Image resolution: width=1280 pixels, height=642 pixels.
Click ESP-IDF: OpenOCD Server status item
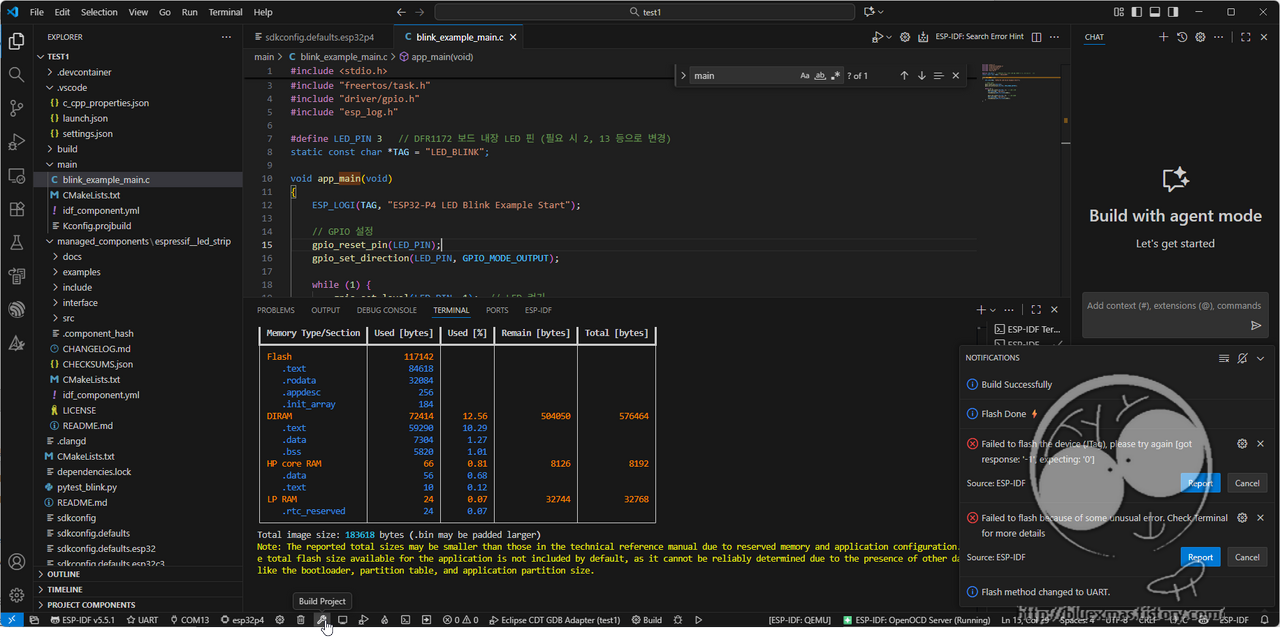[x=916, y=620]
